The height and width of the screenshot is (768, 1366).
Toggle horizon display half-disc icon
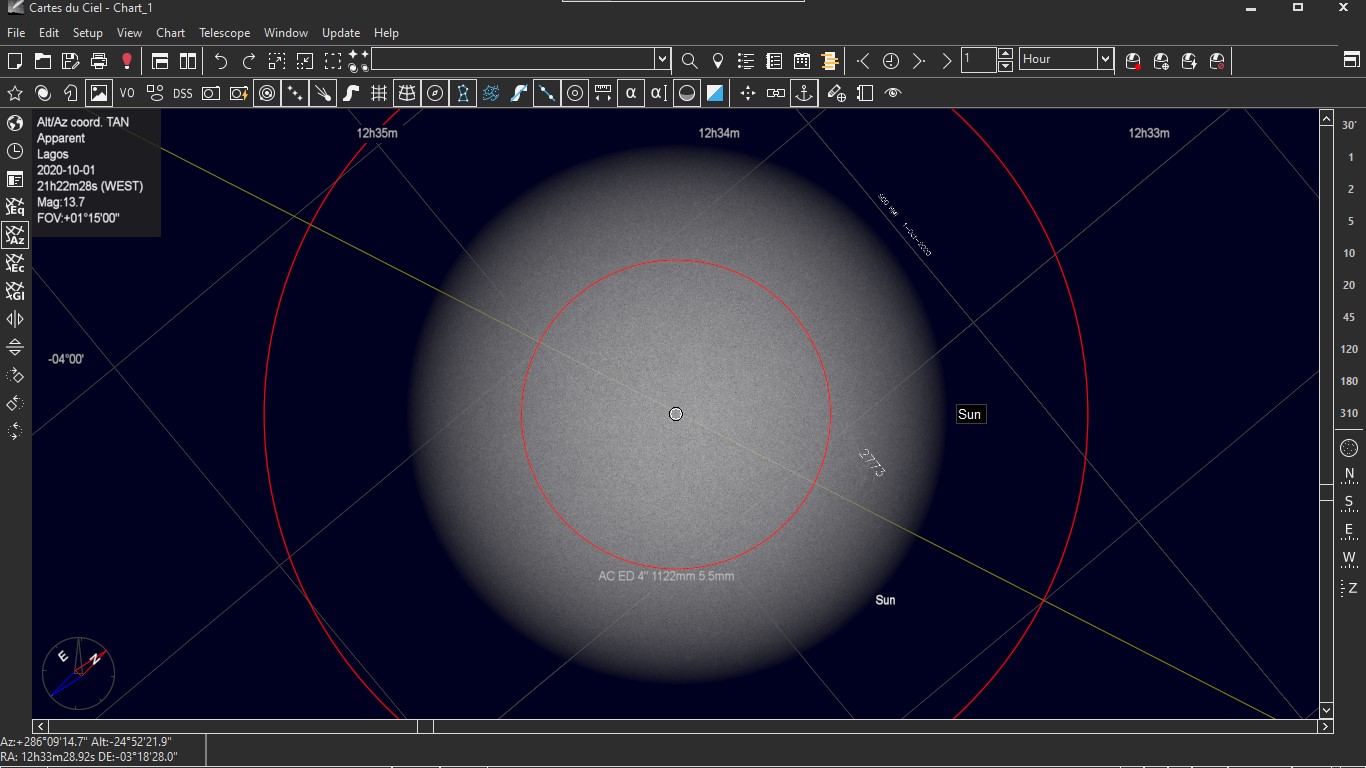click(x=687, y=93)
